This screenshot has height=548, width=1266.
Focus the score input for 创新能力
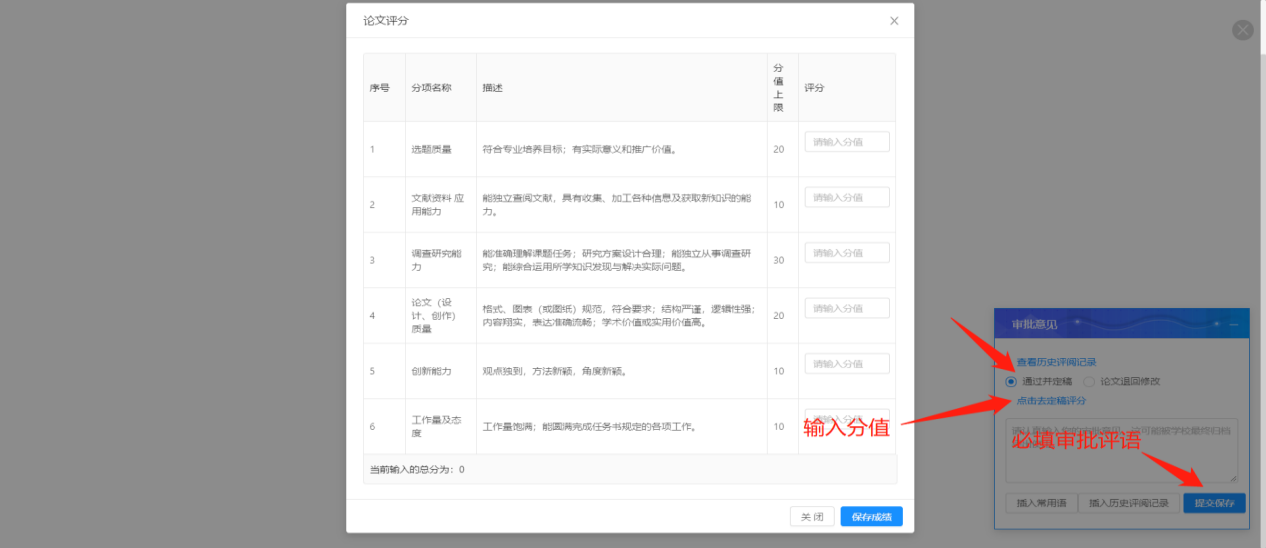pyautogui.click(x=847, y=364)
